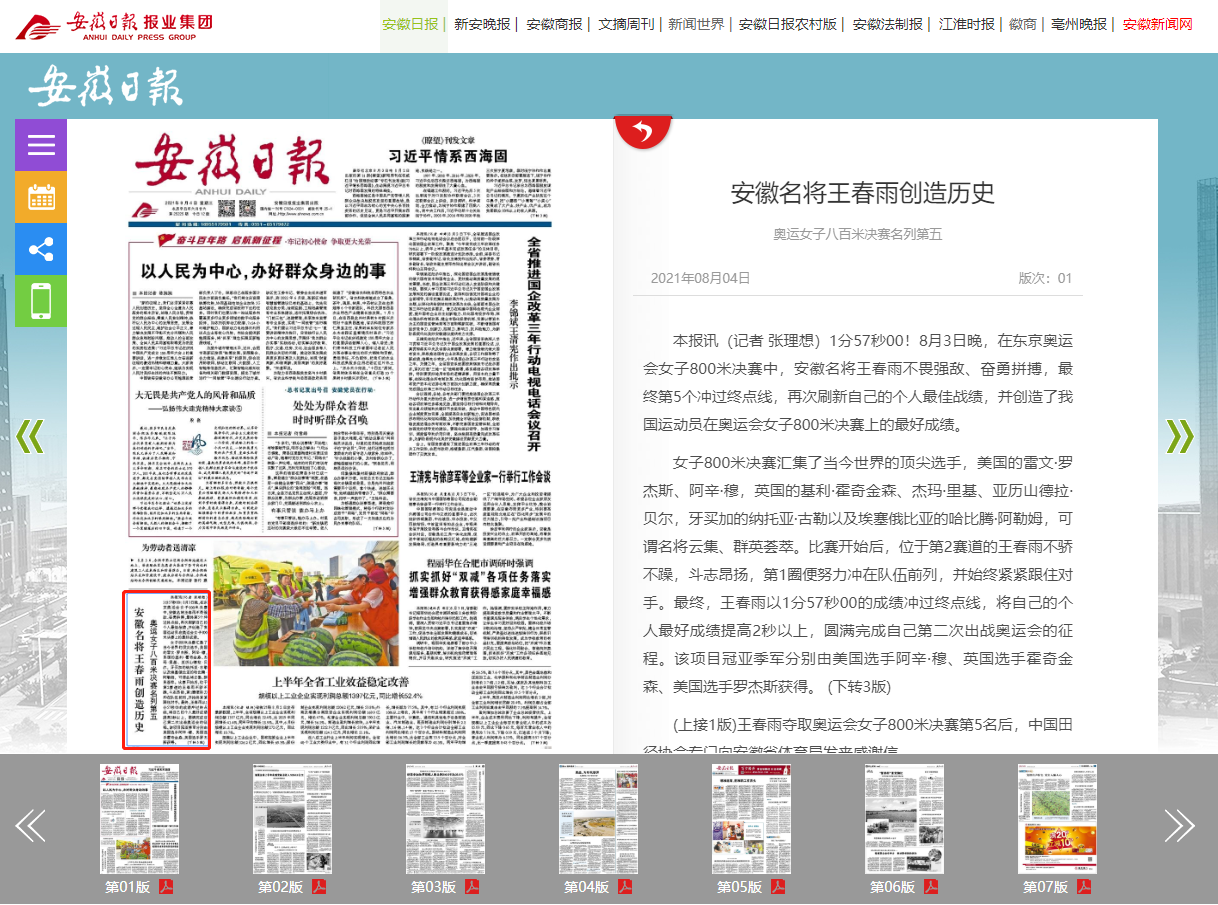The width and height of the screenshot is (1218, 905).
Task: Download PDF icon for 第01版
Action: pos(165,887)
